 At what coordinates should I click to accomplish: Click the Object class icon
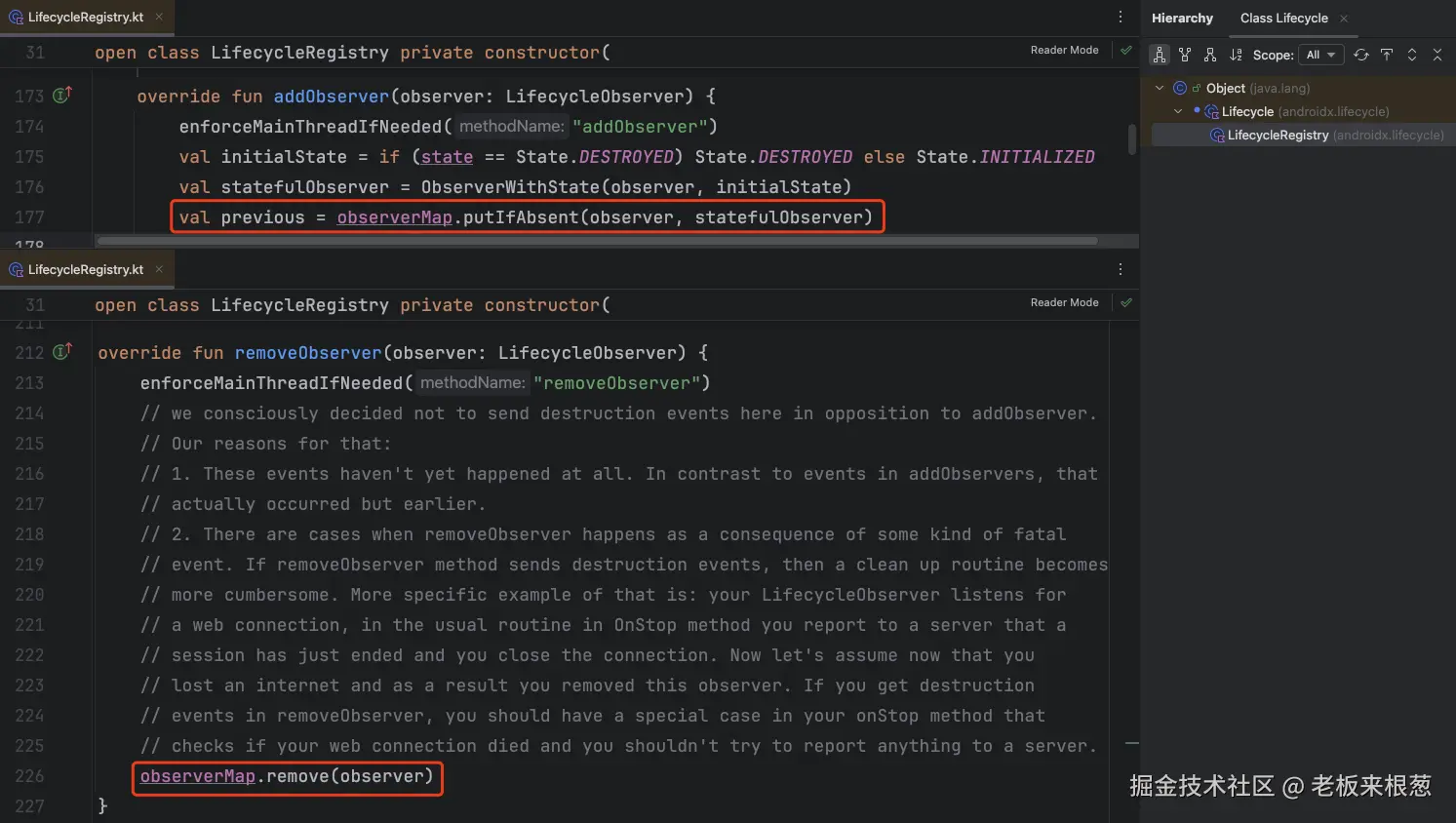click(1180, 88)
